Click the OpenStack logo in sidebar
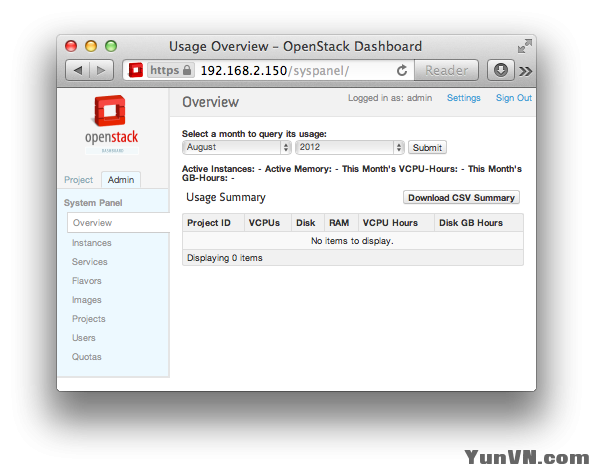Image resolution: width=593 pixels, height=470 pixels. 112,124
